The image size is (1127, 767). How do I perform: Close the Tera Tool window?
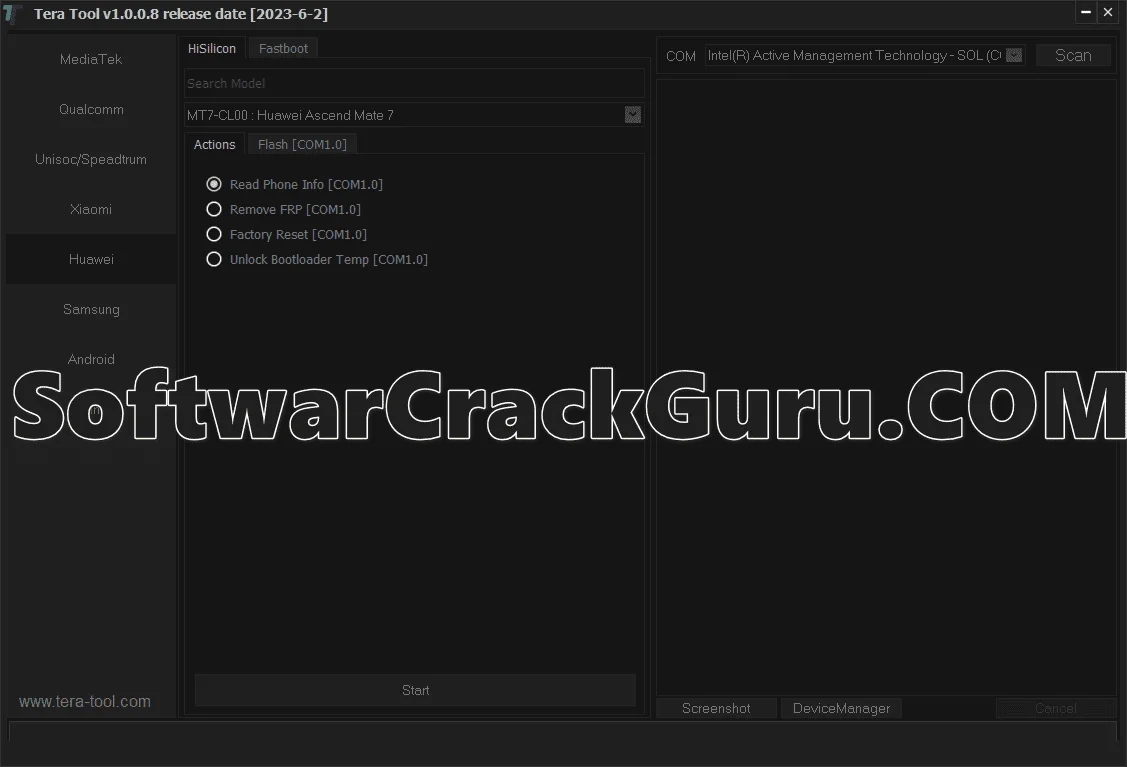(1108, 12)
